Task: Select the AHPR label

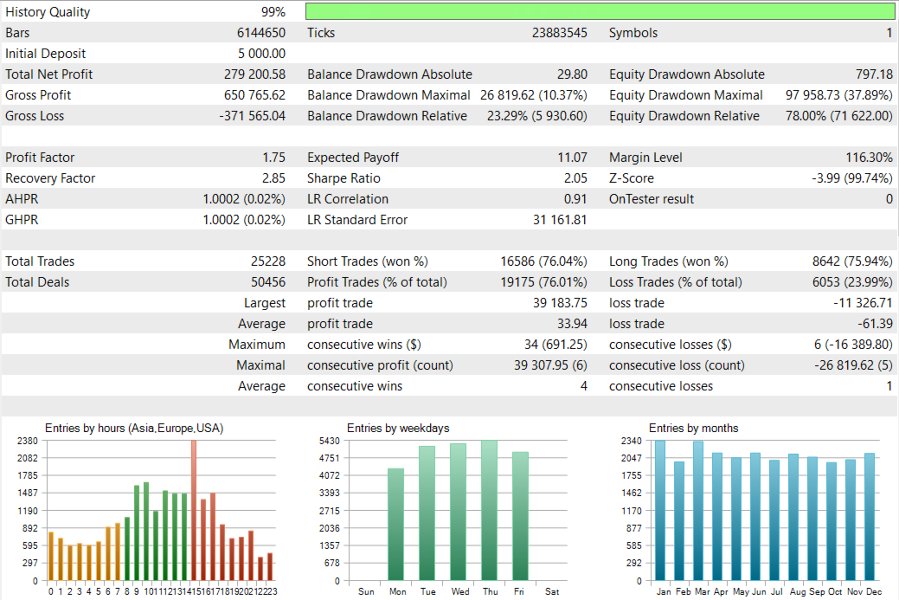Action: [x=22, y=199]
